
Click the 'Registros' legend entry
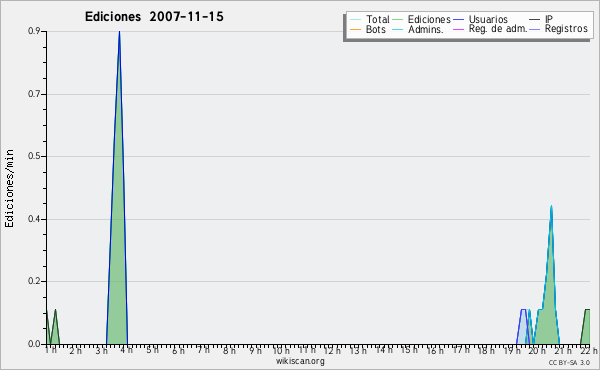tap(559, 29)
